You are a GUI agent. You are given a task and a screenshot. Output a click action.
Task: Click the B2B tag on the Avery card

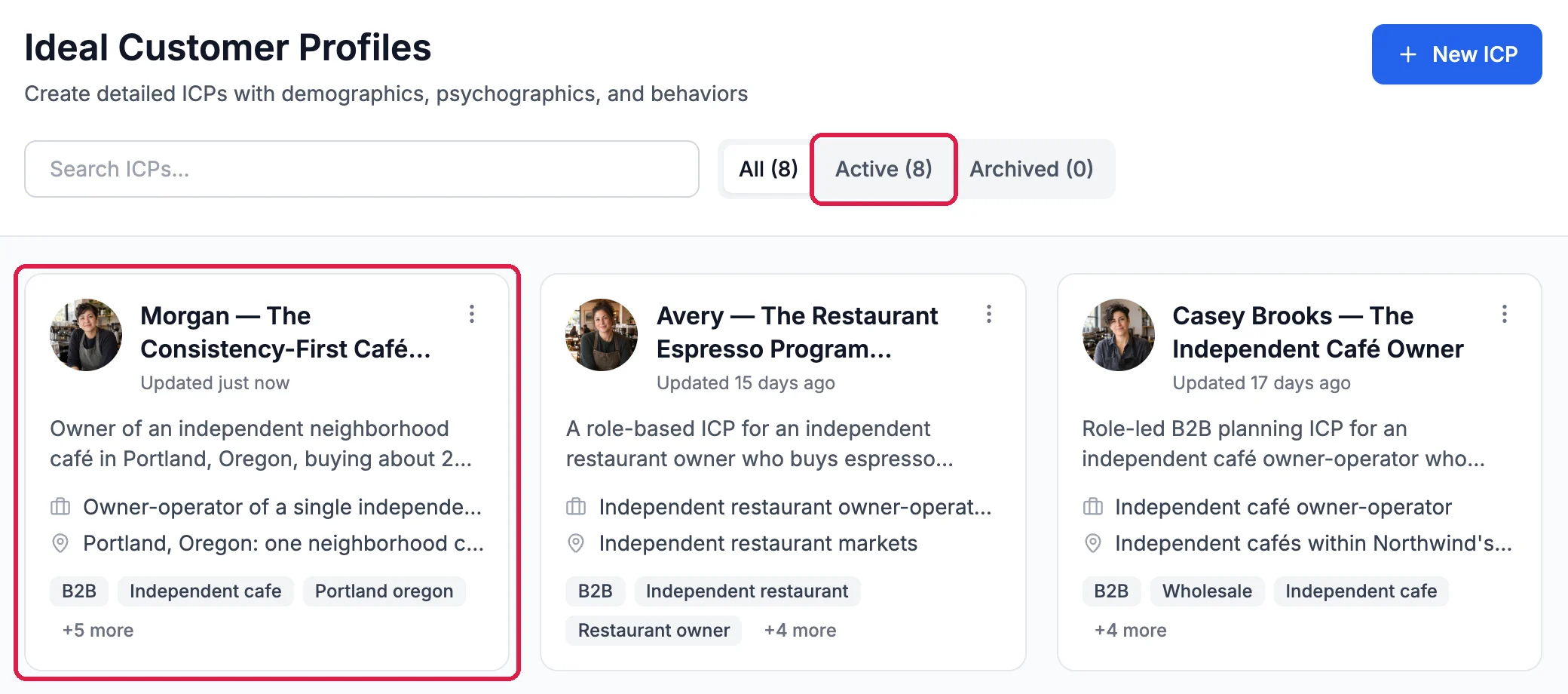tap(595, 591)
